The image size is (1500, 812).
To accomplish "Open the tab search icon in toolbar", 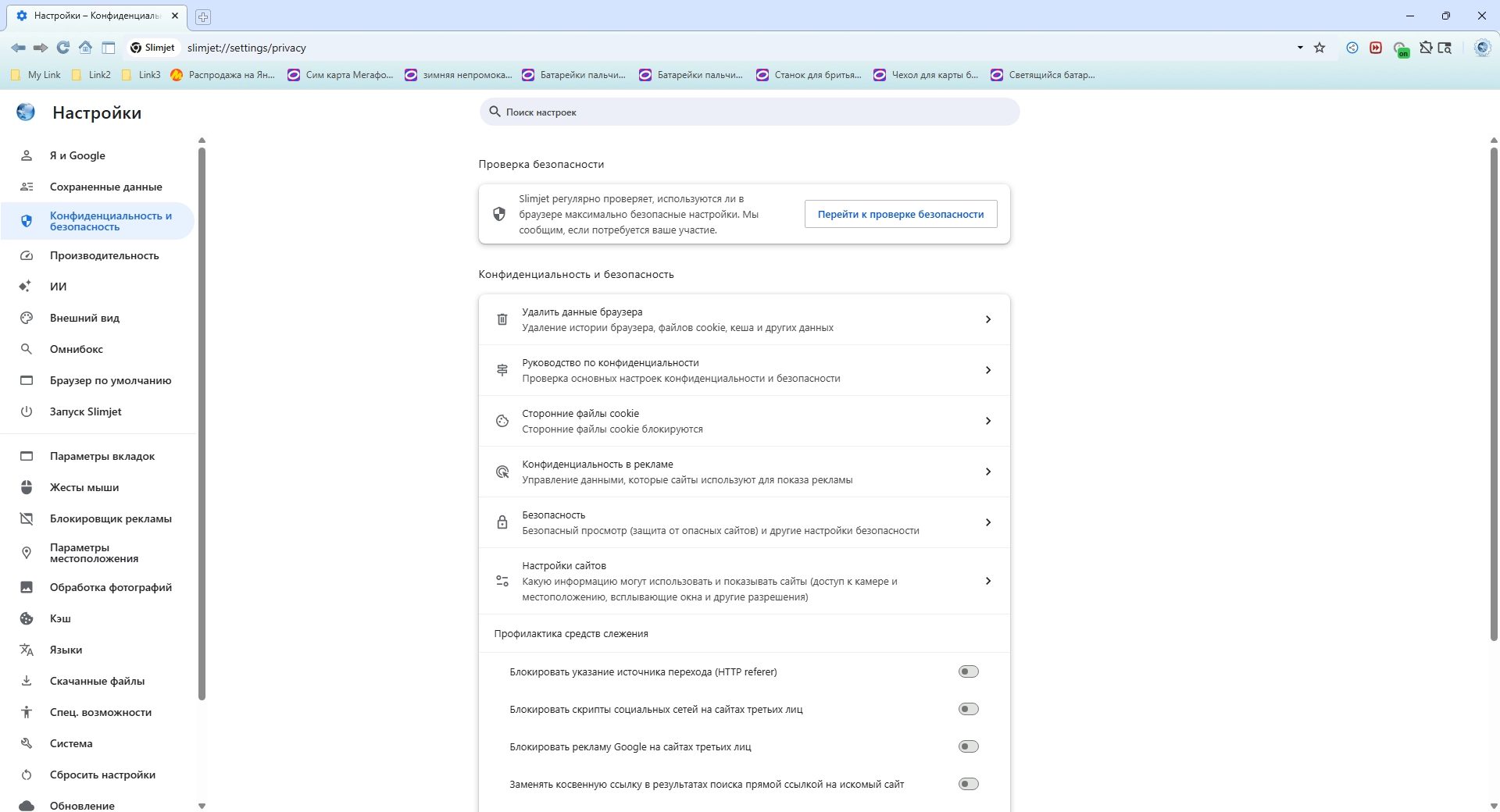I will click(1445, 48).
